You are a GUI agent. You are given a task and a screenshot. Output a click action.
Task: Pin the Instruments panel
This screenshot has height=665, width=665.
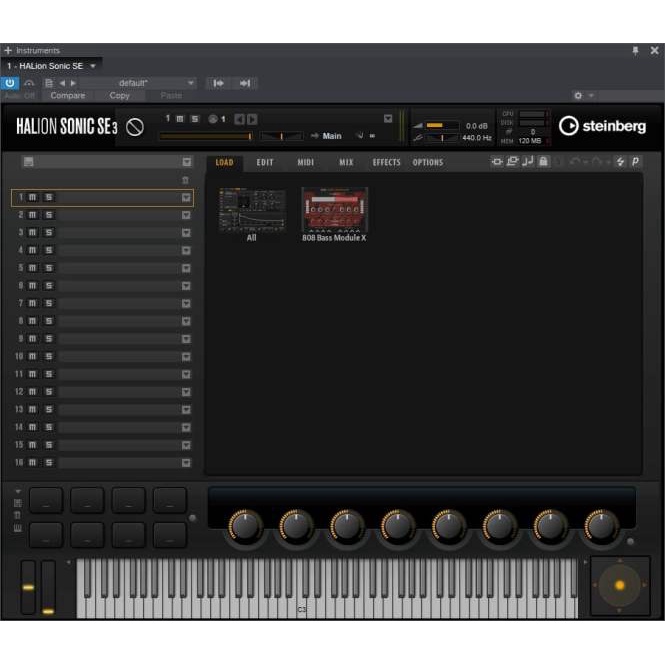coord(635,50)
